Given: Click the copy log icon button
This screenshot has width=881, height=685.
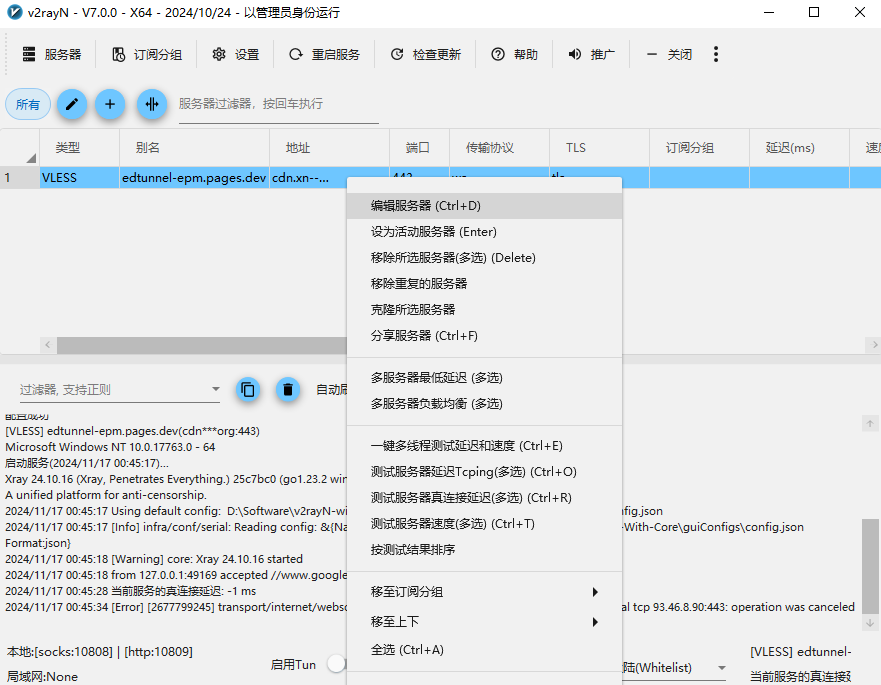Looking at the screenshot, I should tap(248, 389).
